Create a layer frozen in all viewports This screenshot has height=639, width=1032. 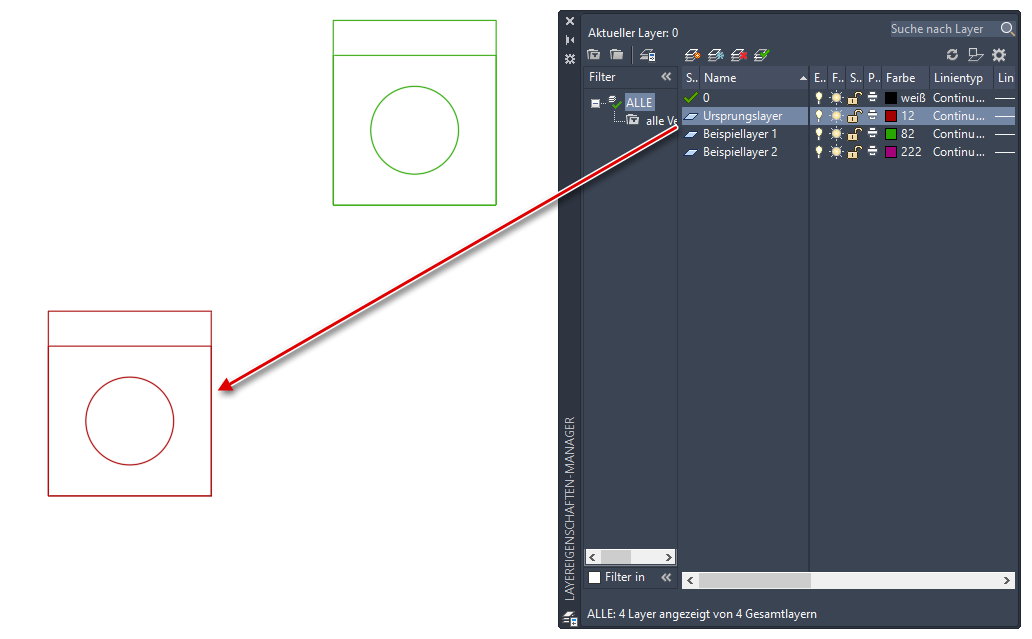click(x=714, y=55)
